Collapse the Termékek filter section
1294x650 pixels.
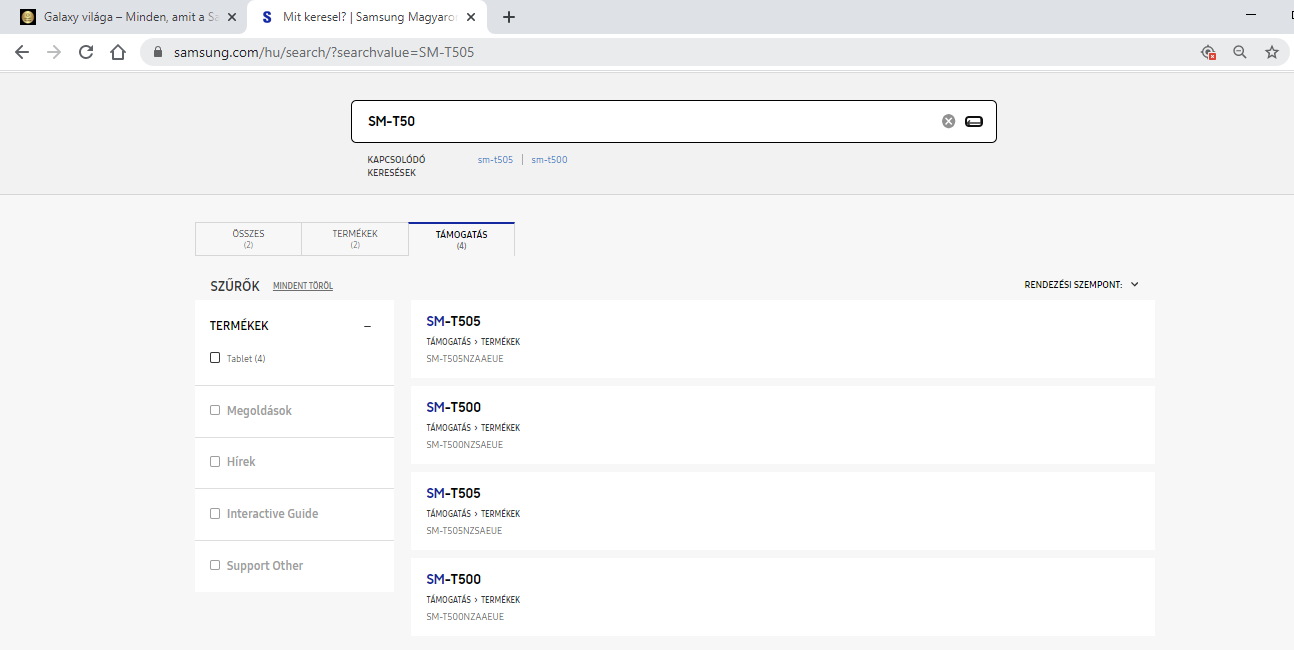367,326
